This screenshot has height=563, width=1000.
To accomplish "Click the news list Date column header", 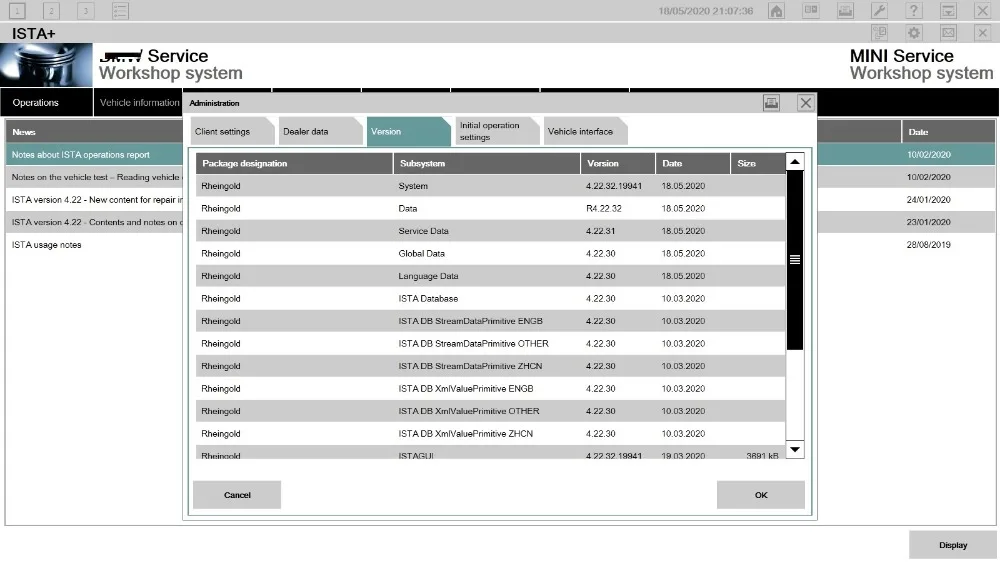I will [948, 132].
